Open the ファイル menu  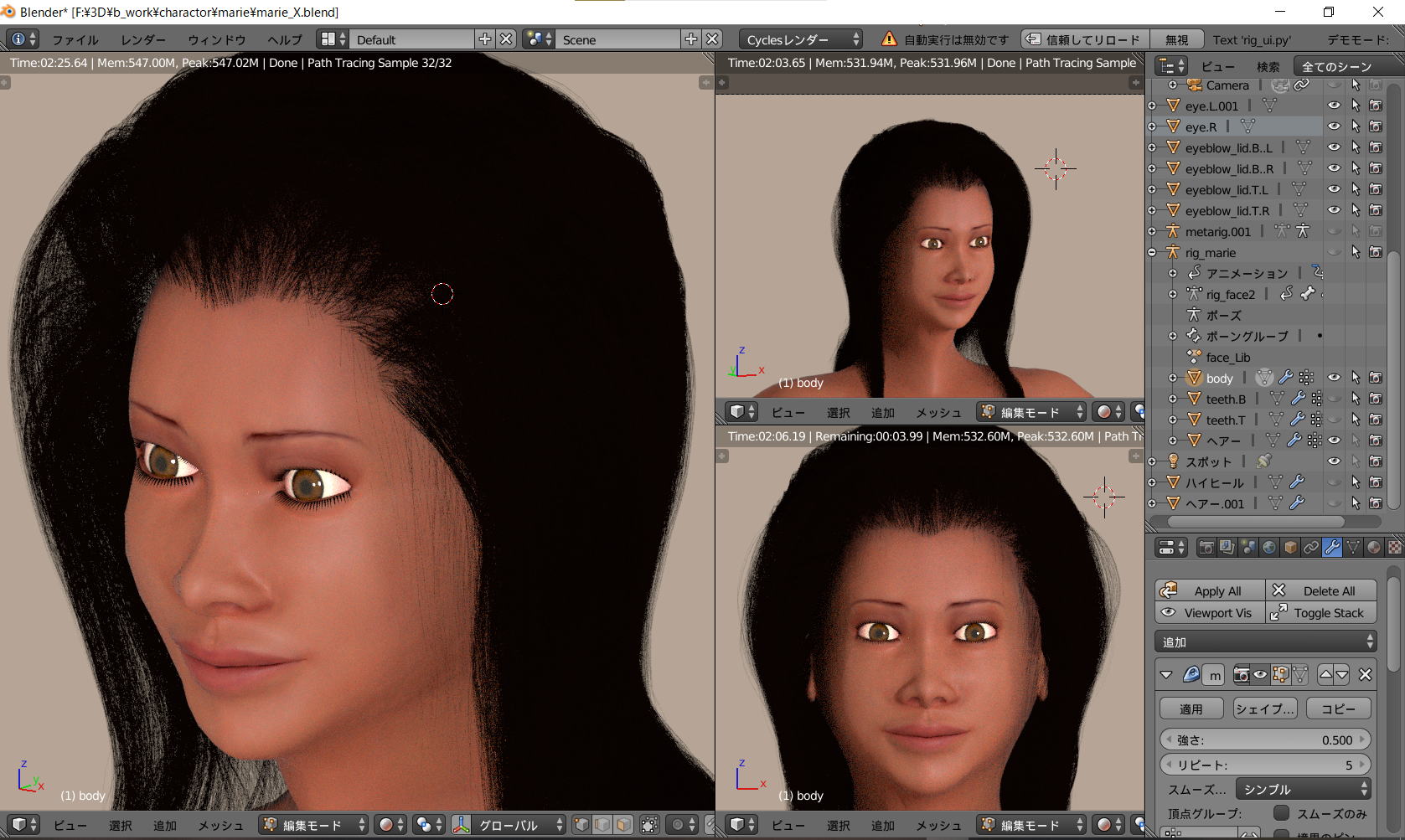tap(75, 39)
